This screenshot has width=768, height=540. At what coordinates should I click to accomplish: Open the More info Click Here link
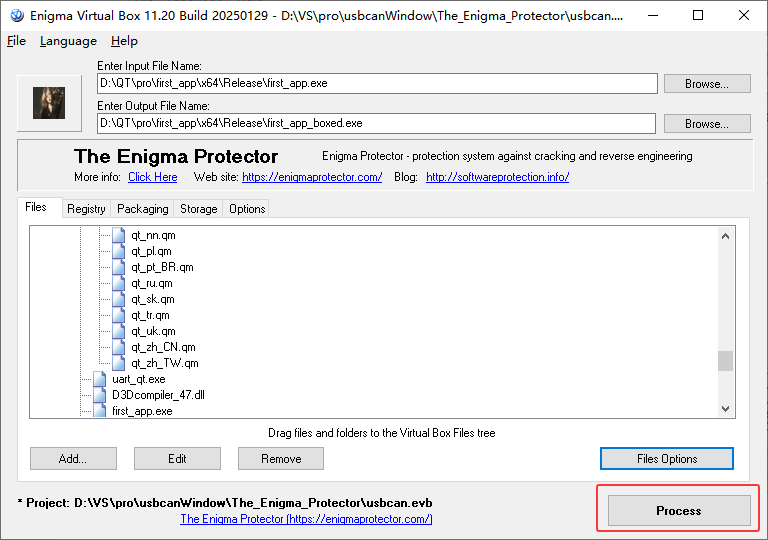[x=152, y=177]
